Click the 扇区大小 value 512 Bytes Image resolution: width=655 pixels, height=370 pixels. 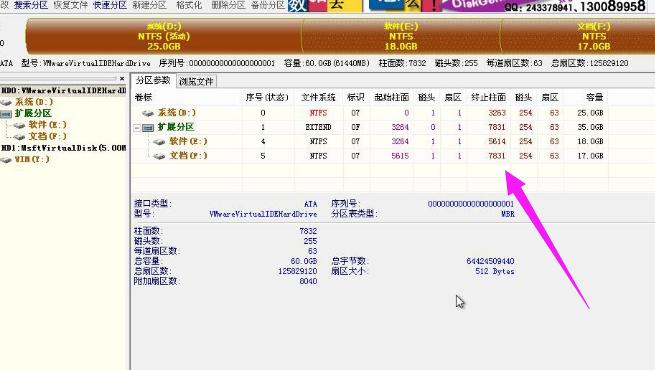pyautogui.click(x=495, y=271)
